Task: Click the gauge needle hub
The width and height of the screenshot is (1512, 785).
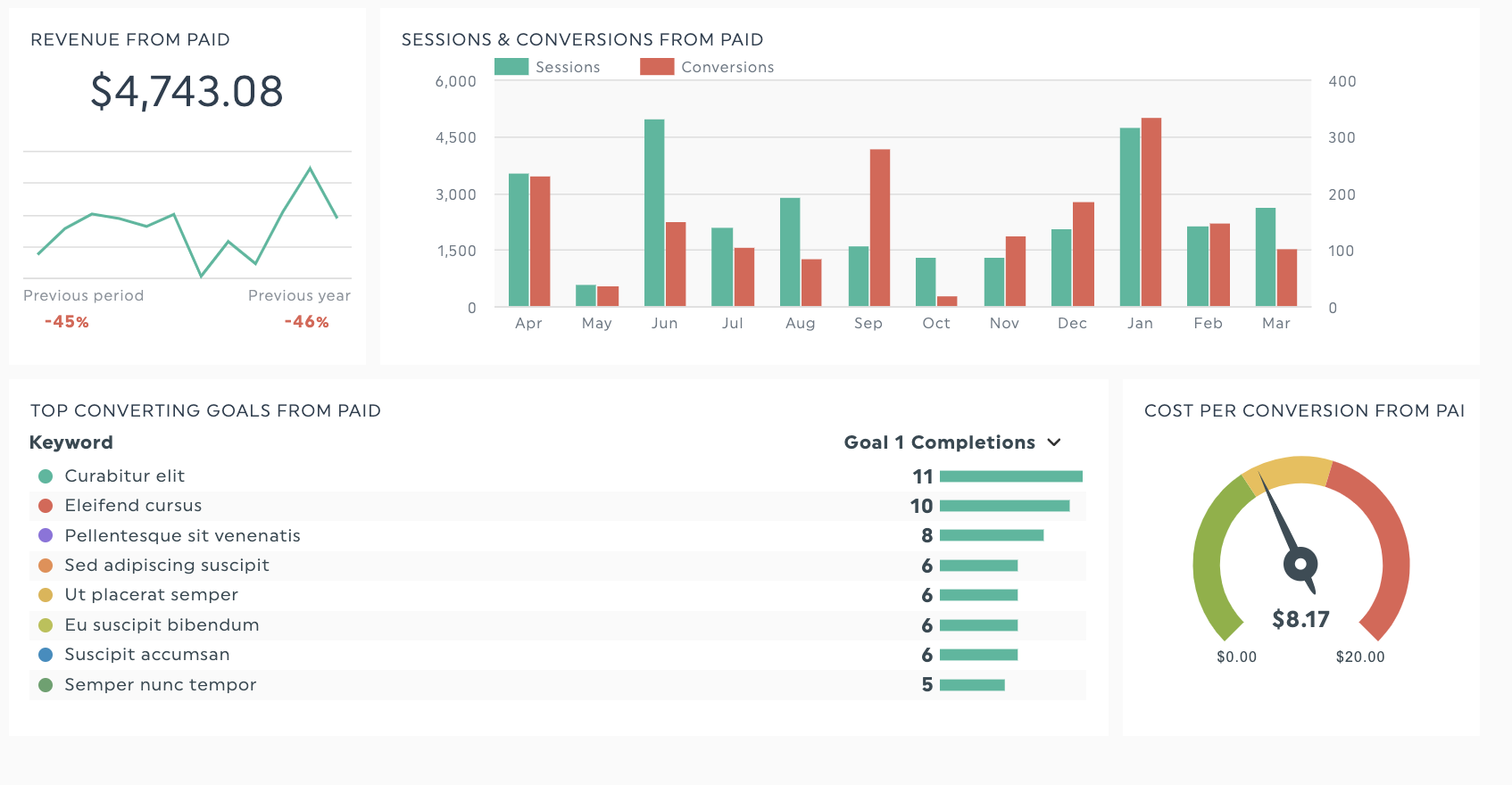Action: (1300, 564)
